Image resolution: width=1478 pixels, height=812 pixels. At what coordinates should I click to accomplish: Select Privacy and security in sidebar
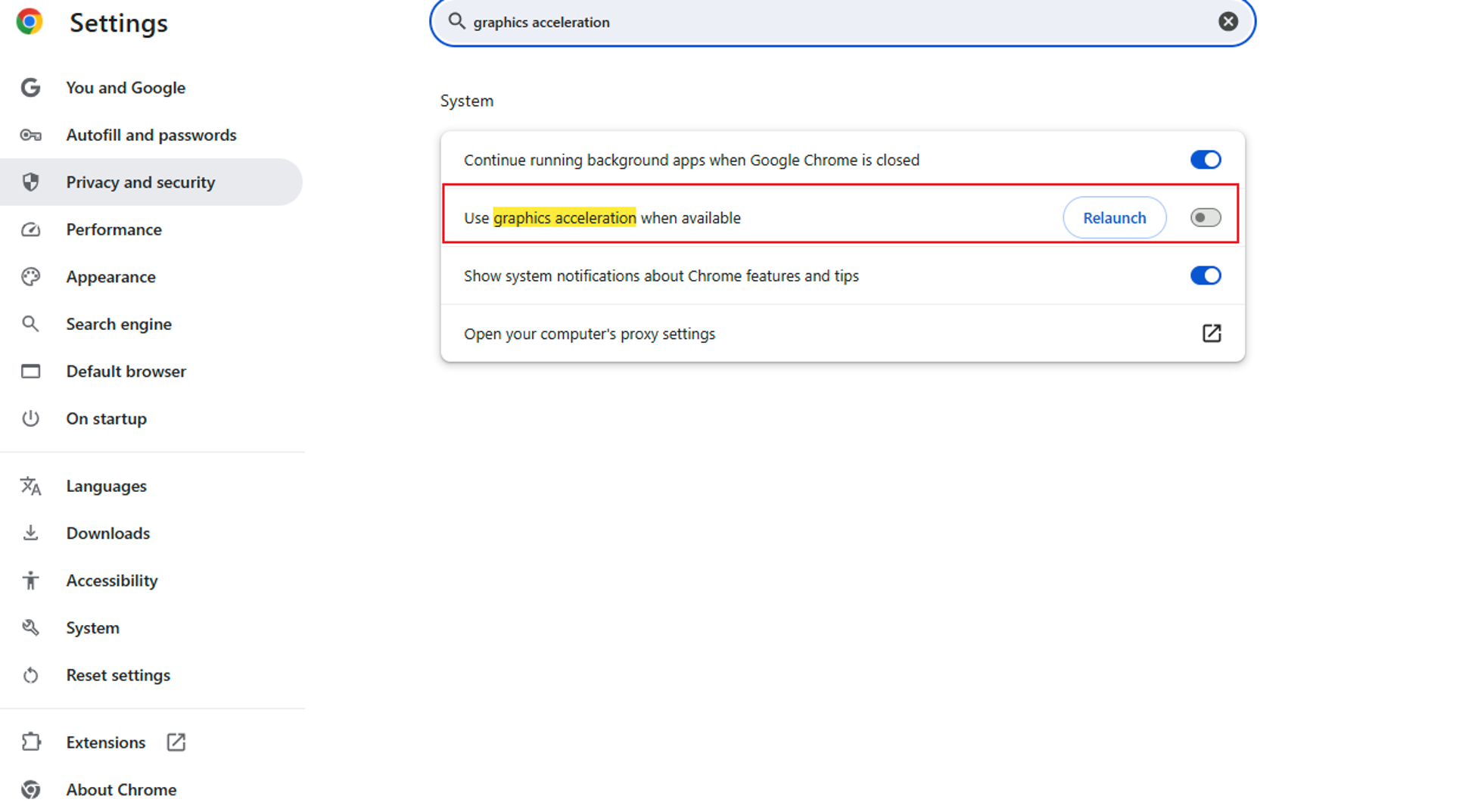(x=151, y=182)
